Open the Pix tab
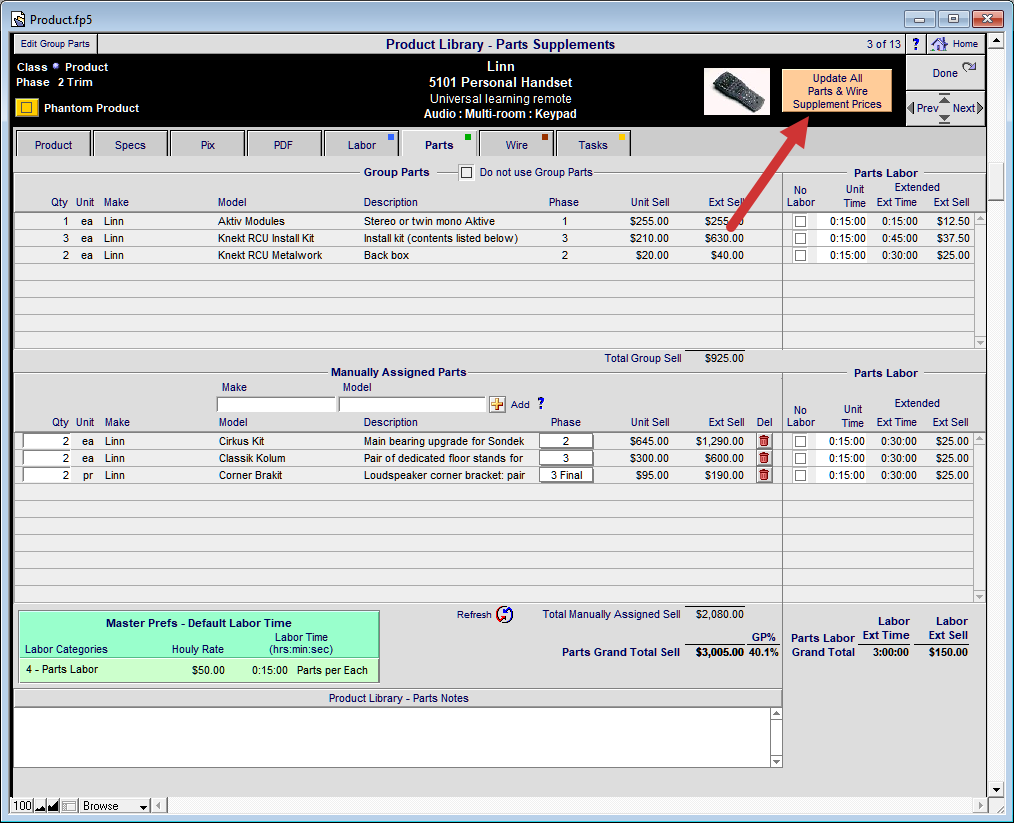Viewport: 1014px width, 823px height. [208, 144]
